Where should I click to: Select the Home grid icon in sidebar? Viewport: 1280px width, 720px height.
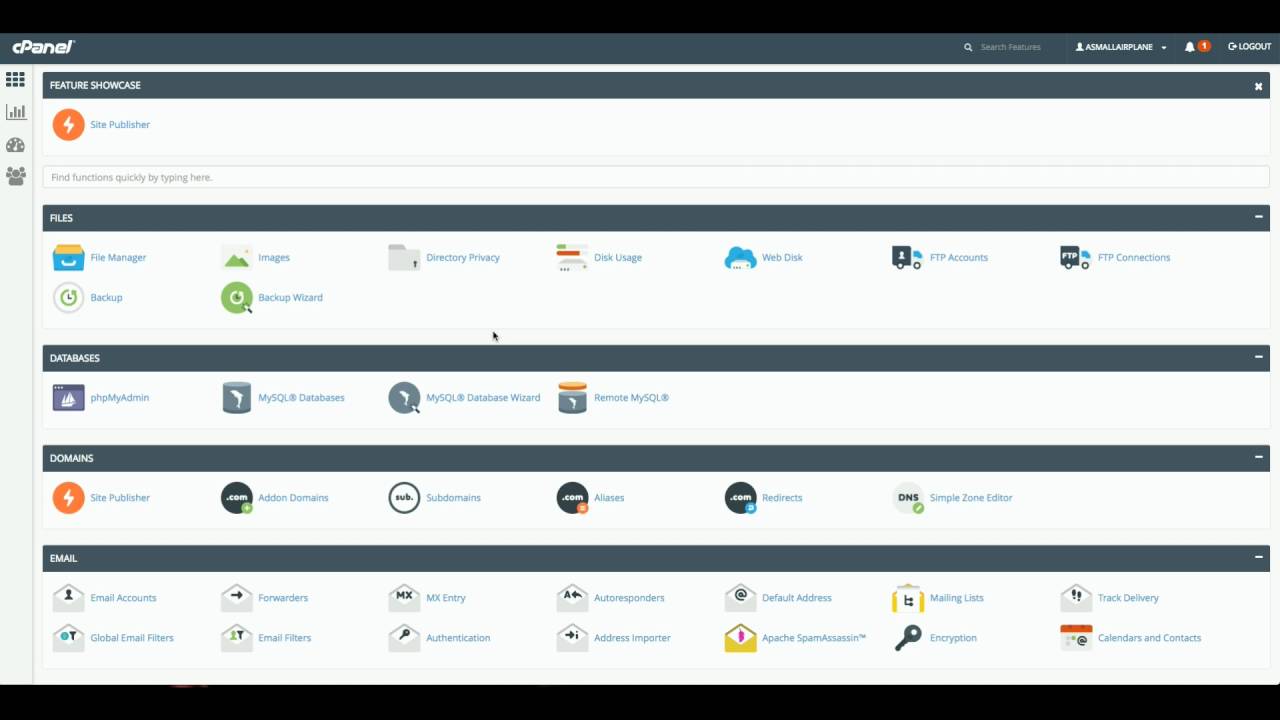15,79
